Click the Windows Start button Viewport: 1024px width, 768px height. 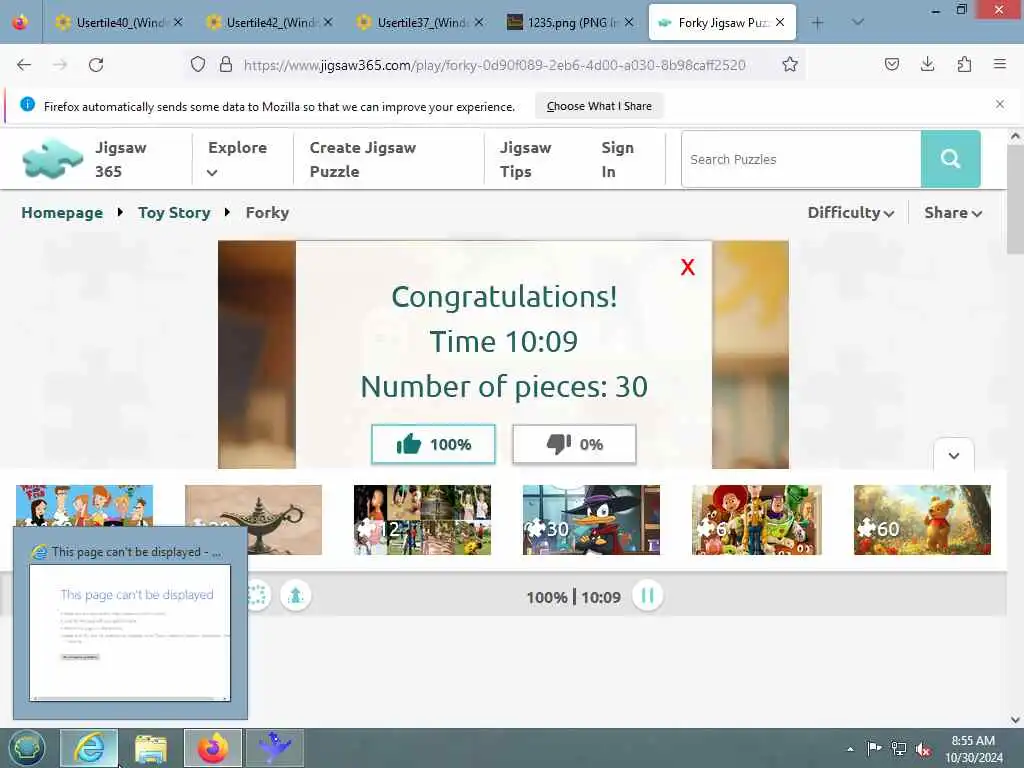click(x=27, y=748)
